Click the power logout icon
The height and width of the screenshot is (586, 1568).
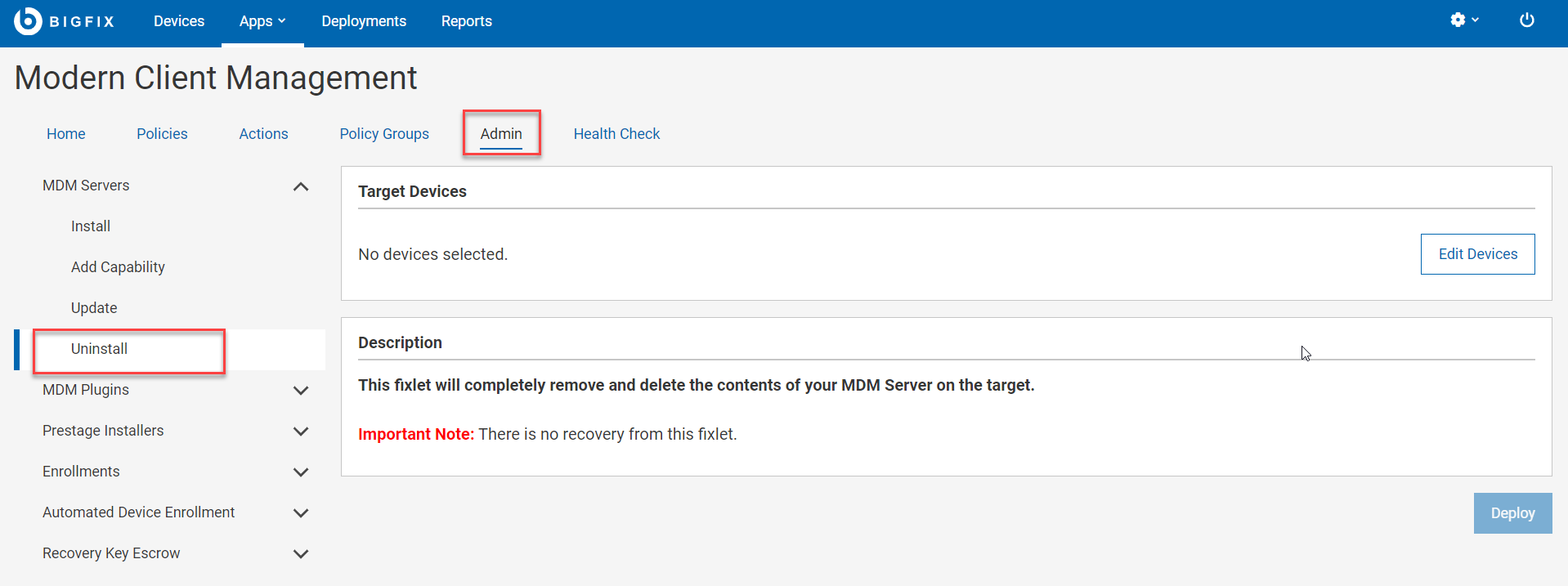pyautogui.click(x=1526, y=20)
